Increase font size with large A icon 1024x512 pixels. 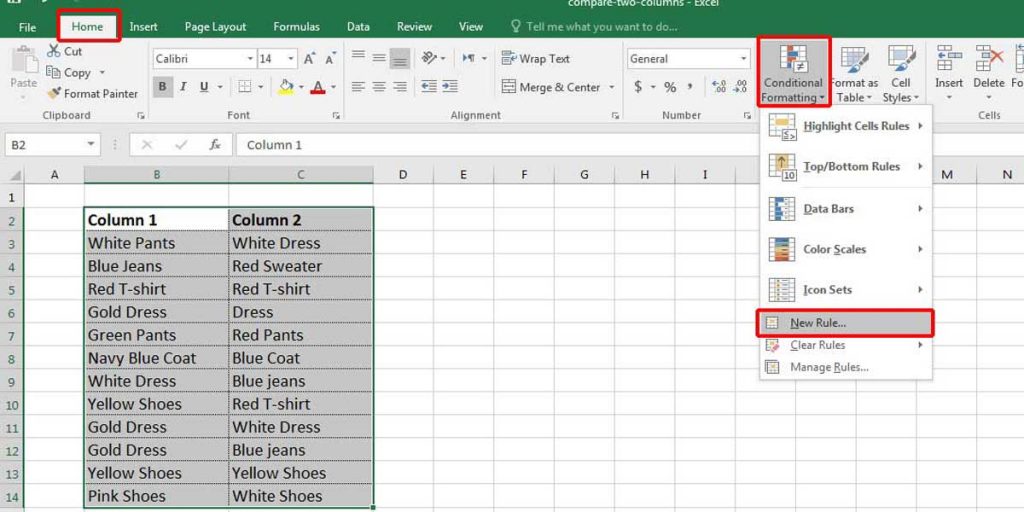point(310,59)
